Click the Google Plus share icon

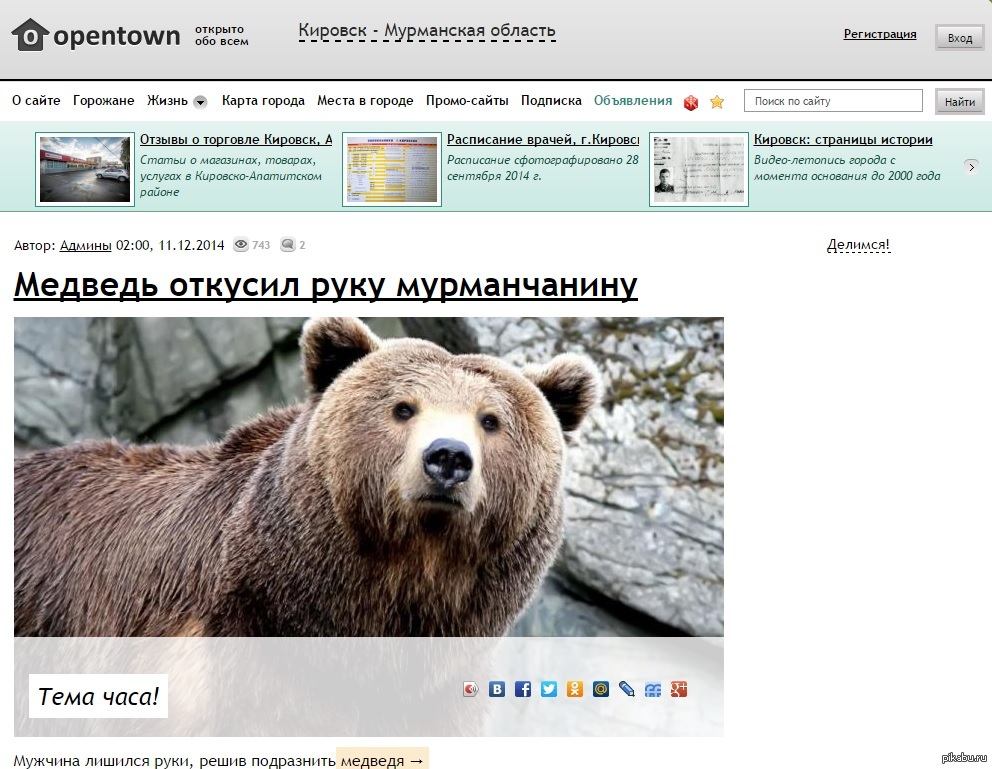679,689
